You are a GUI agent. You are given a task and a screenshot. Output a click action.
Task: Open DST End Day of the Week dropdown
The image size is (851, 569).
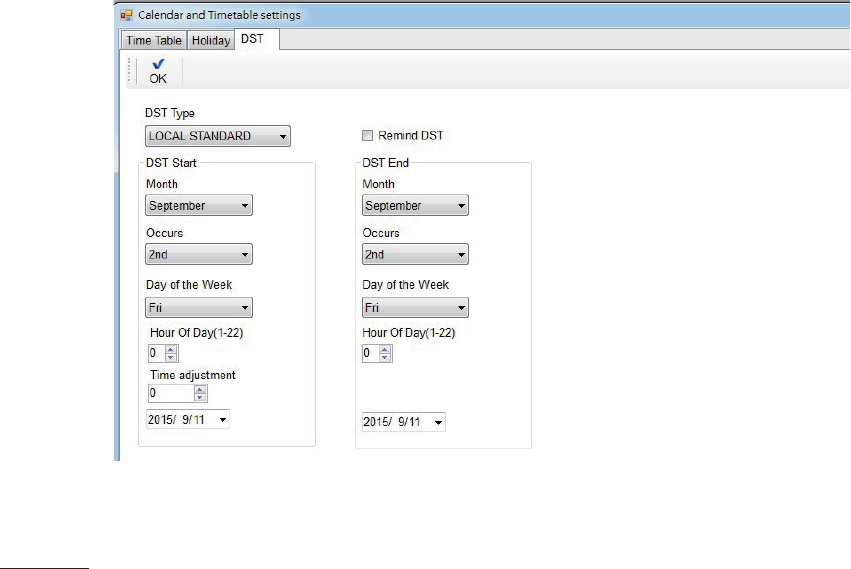tap(415, 307)
